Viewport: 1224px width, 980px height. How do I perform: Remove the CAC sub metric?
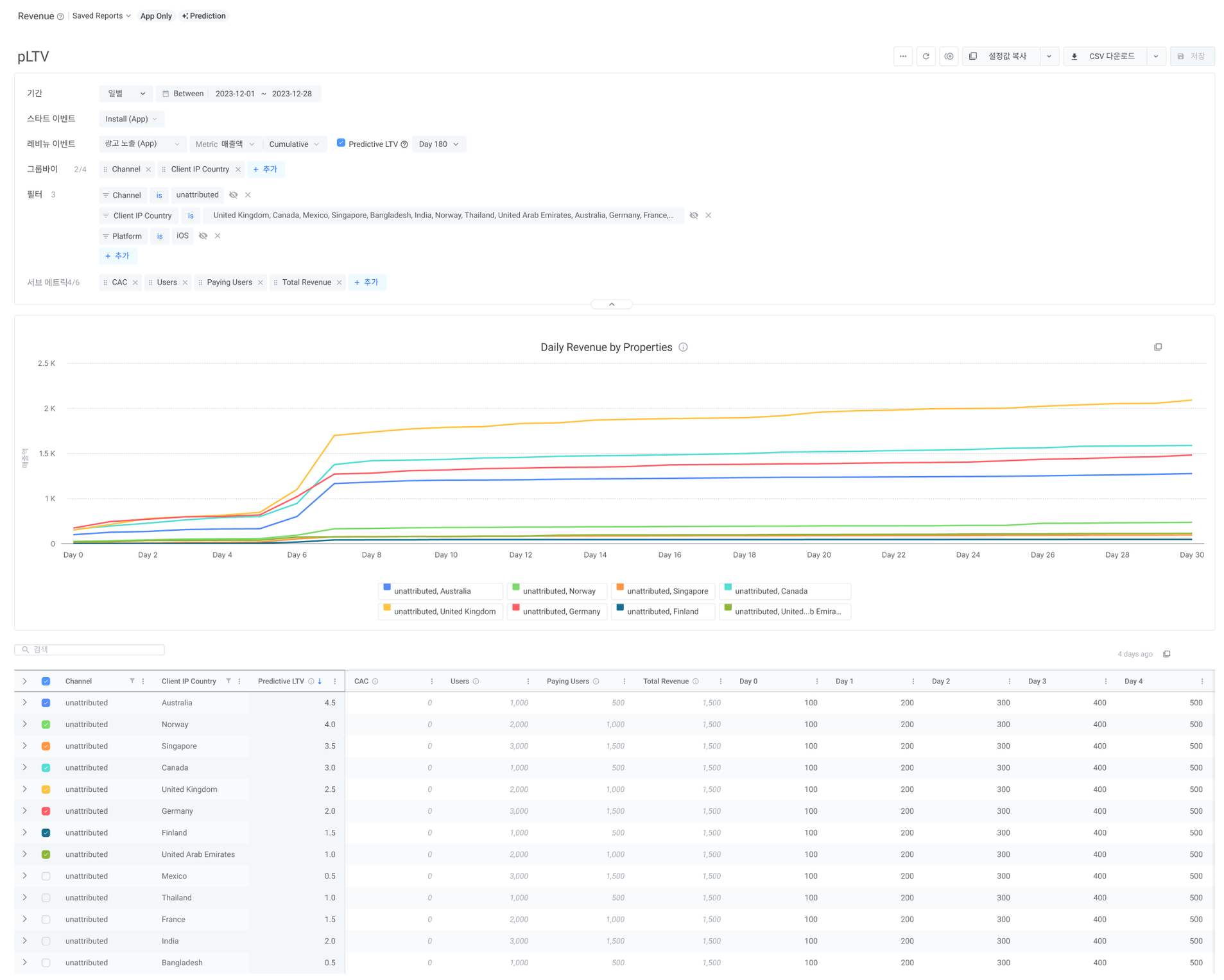pos(135,282)
